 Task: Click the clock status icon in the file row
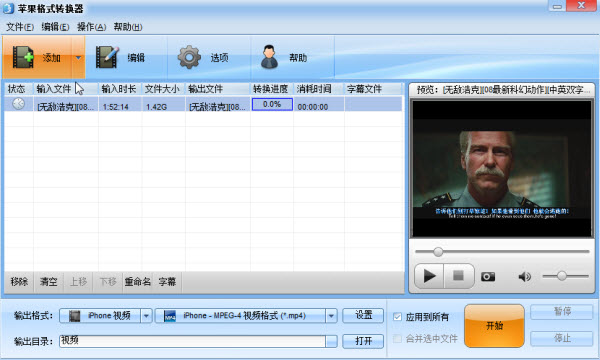[x=18, y=104]
